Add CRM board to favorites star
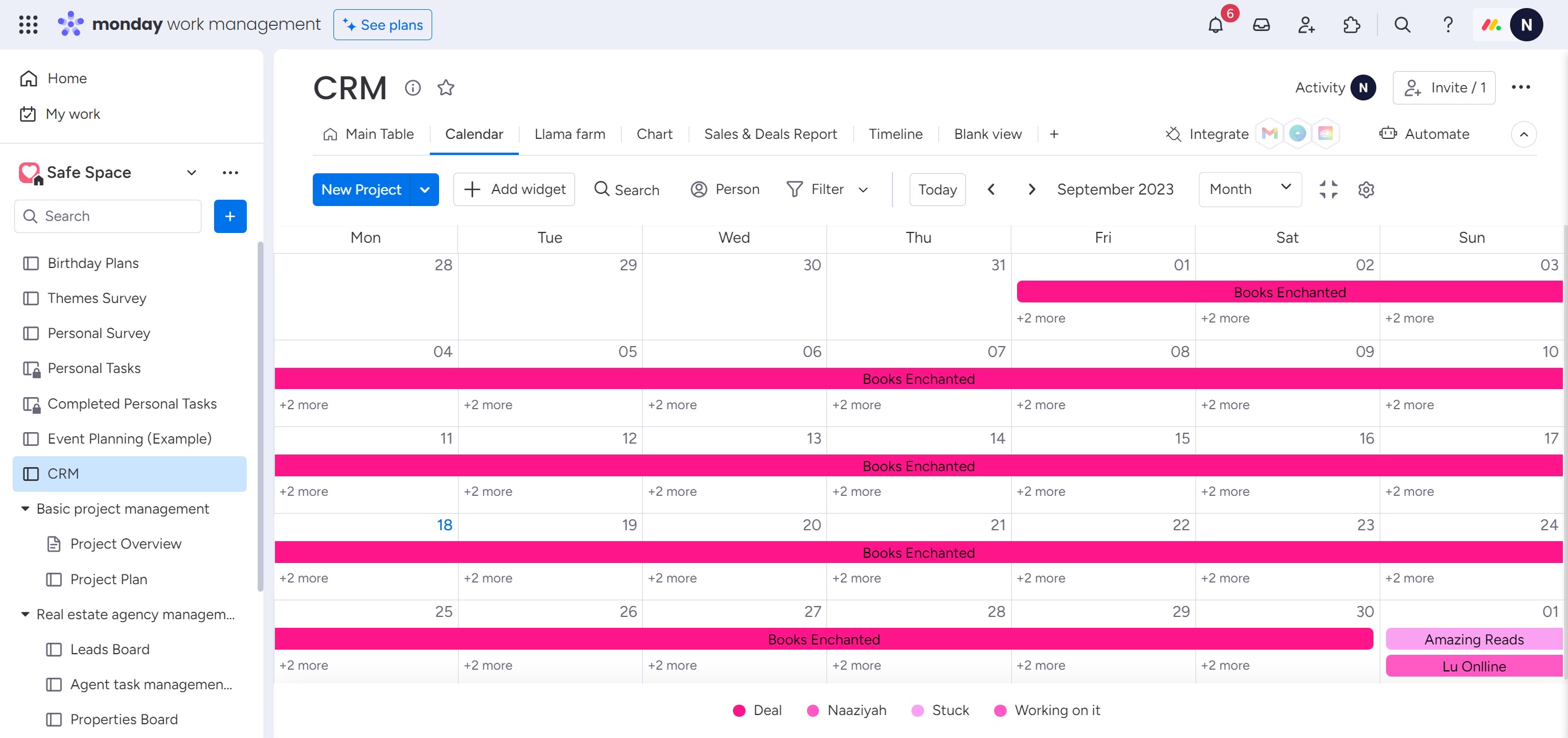1568x738 pixels. pyautogui.click(x=445, y=88)
